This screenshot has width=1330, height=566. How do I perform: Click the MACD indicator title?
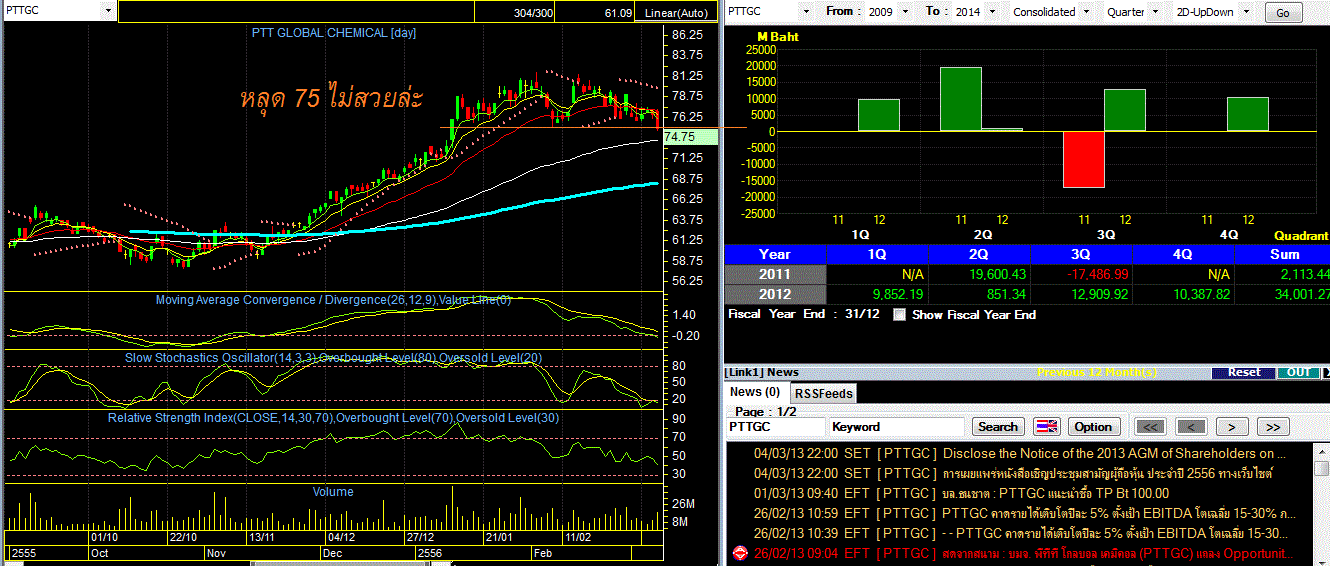(333, 300)
